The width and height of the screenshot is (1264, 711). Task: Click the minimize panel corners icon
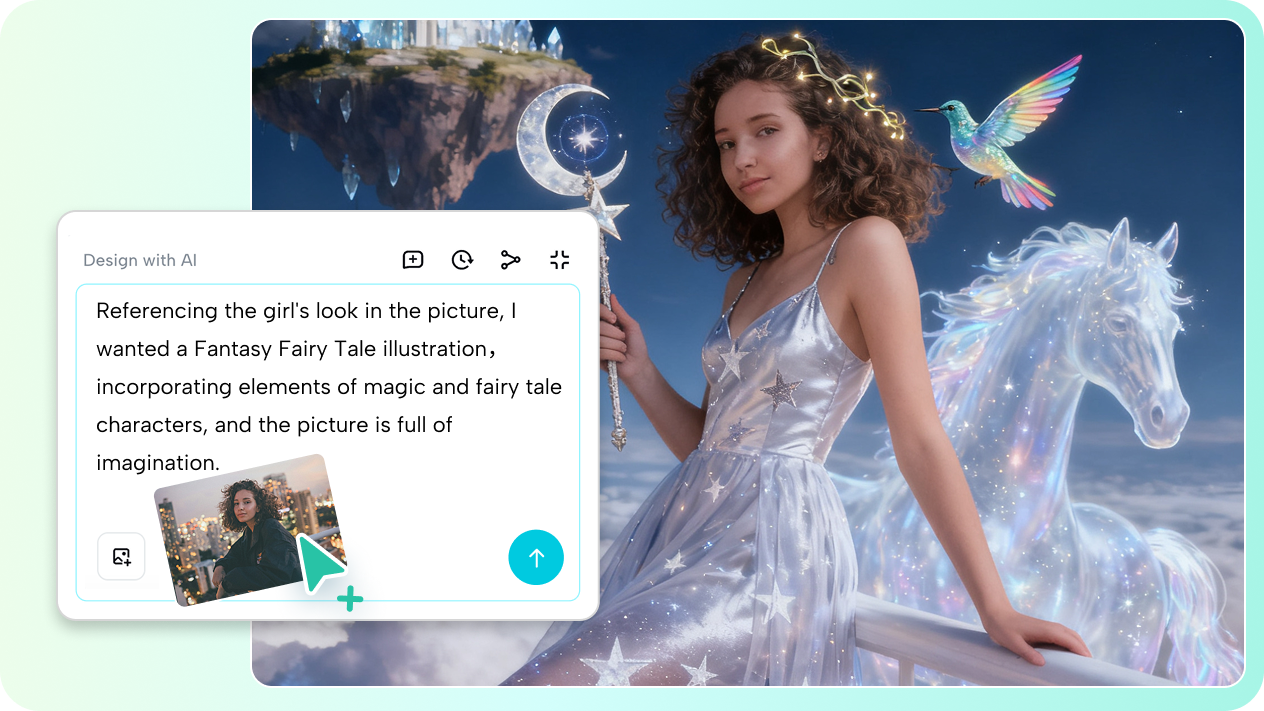[559, 259]
